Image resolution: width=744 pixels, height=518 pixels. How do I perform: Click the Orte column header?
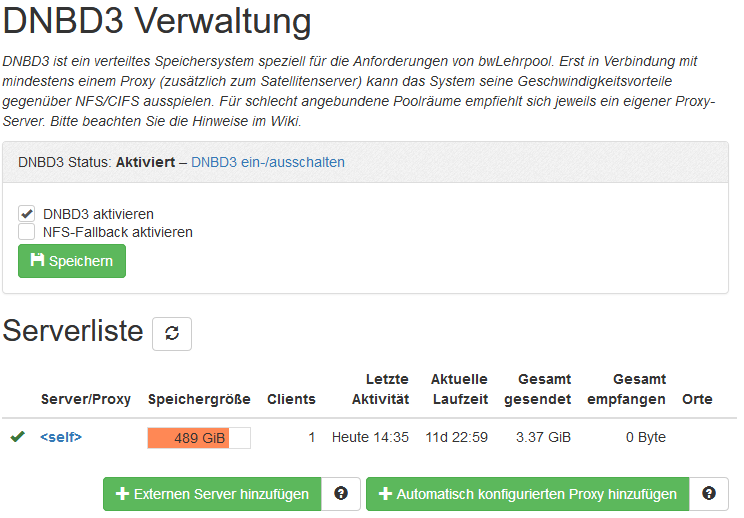(697, 399)
